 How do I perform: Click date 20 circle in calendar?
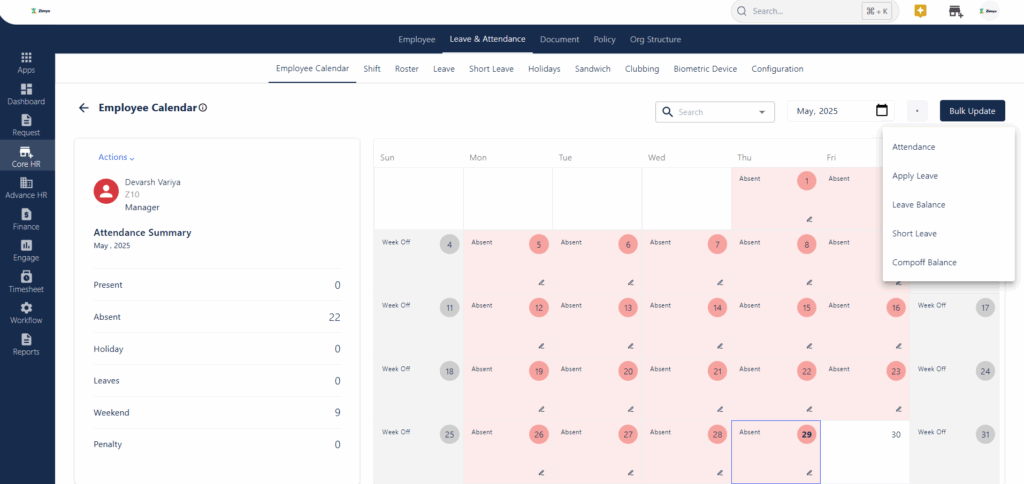(x=628, y=372)
